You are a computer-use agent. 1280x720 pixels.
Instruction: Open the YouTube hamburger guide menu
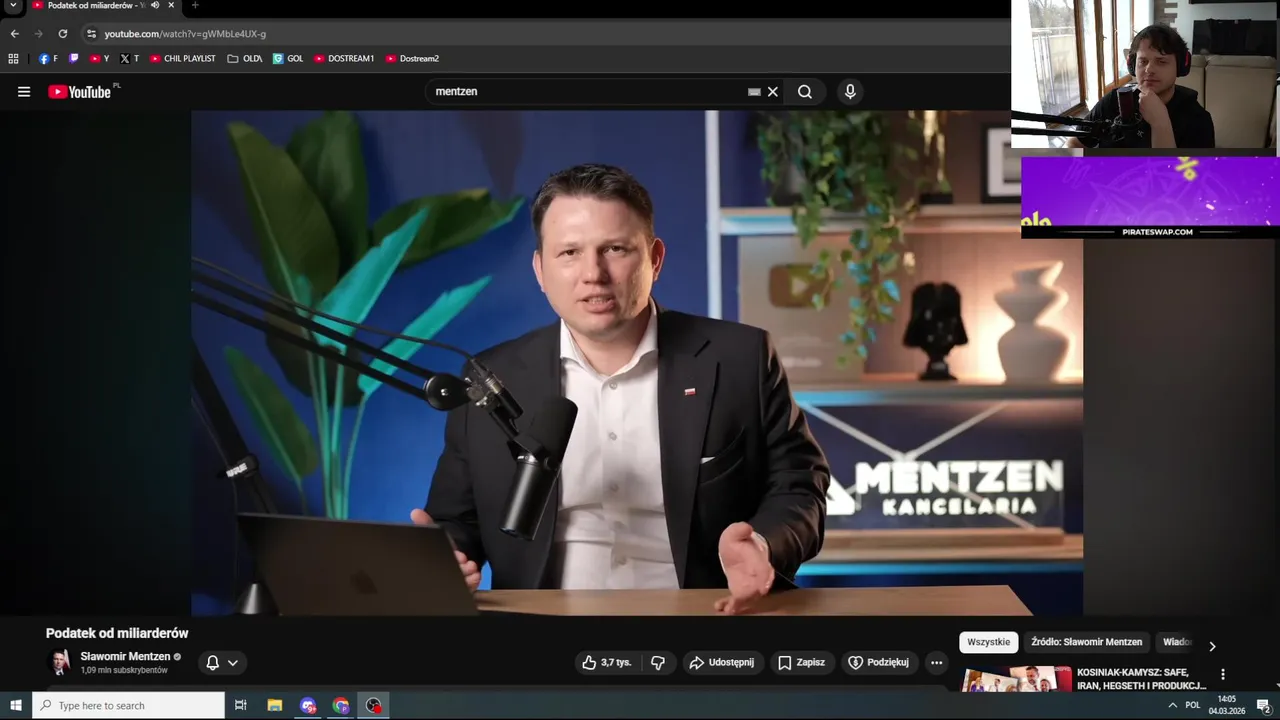[24, 92]
